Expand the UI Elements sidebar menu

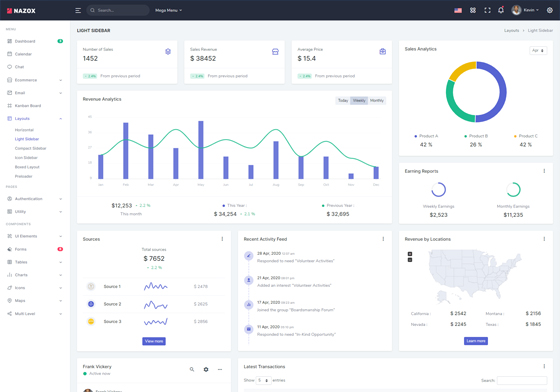click(x=35, y=236)
